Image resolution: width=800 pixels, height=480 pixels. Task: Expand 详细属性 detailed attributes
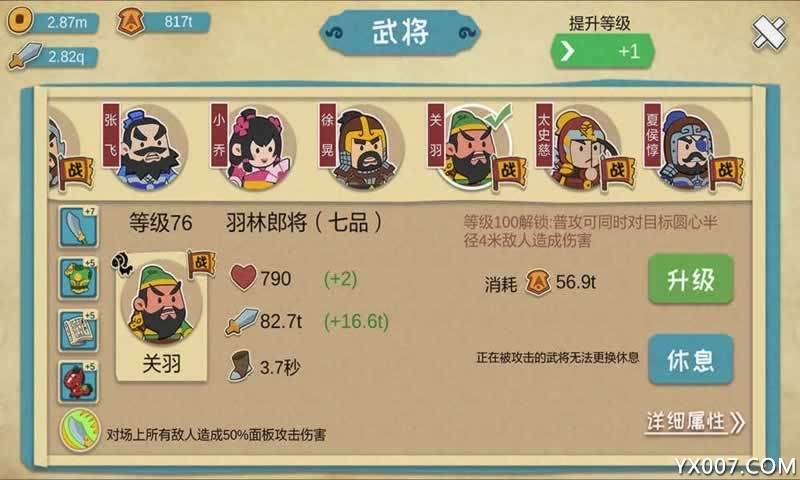point(694,422)
